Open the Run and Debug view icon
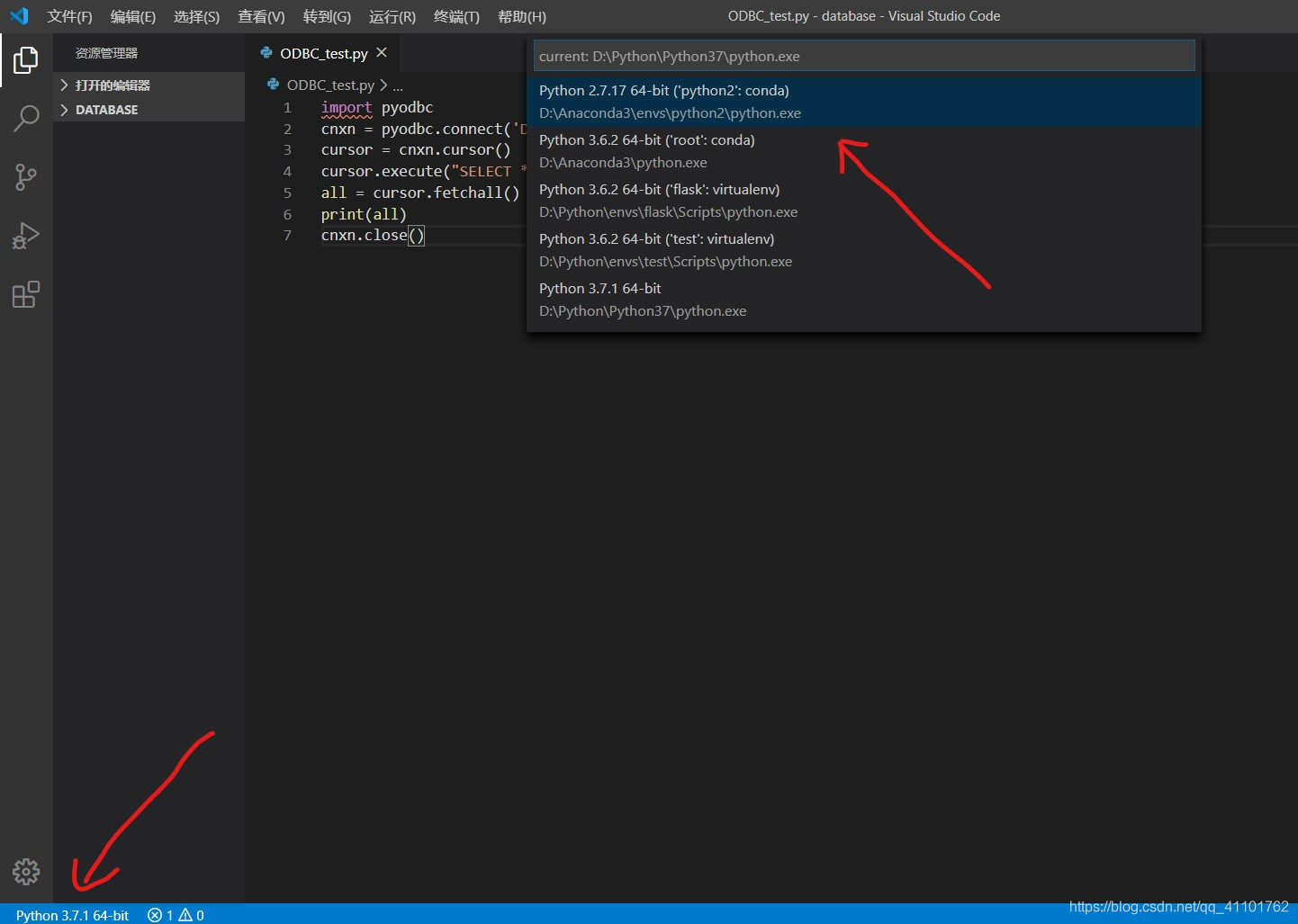Viewport: 1298px width, 924px height. [25, 235]
